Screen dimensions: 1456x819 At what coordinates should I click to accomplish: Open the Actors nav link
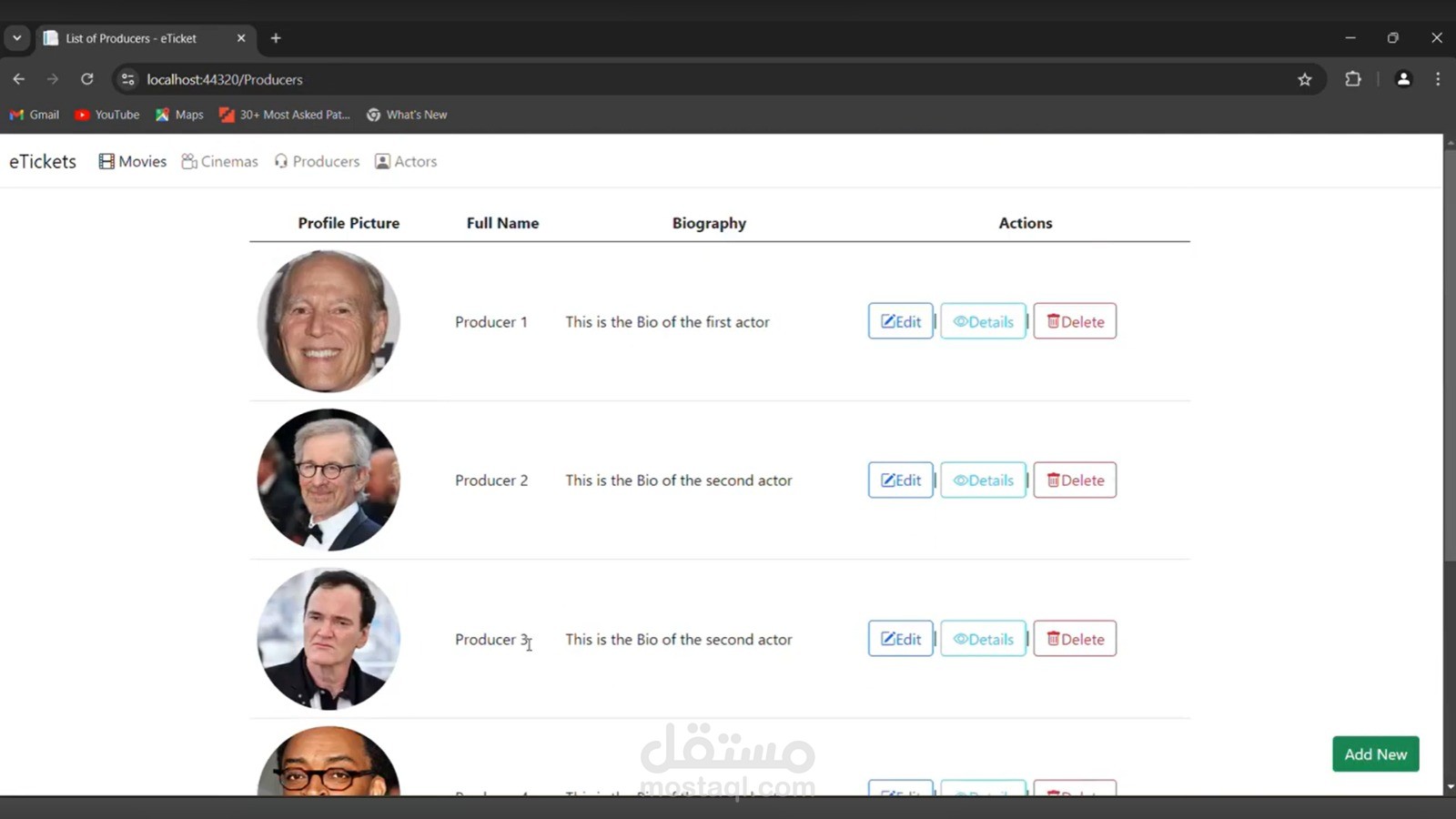click(406, 161)
